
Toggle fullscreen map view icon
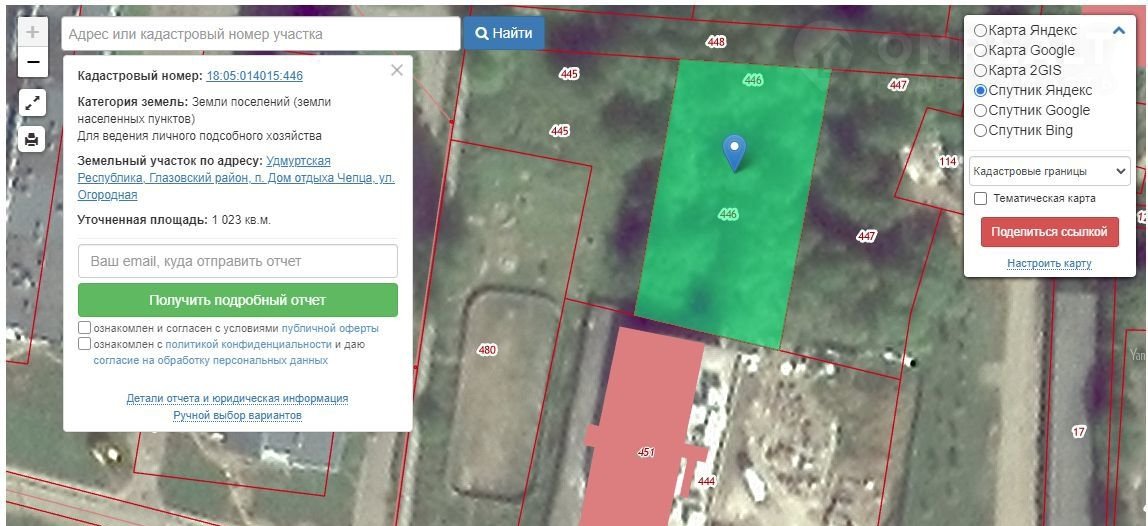(x=32, y=102)
